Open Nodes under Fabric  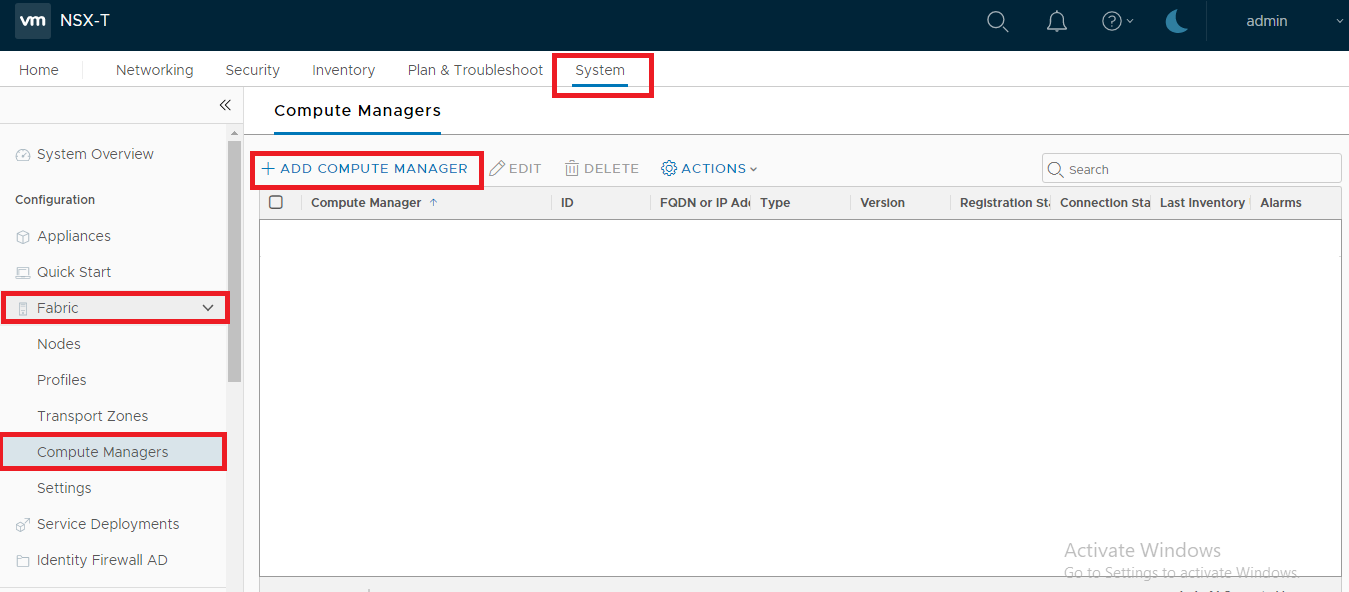(x=59, y=344)
